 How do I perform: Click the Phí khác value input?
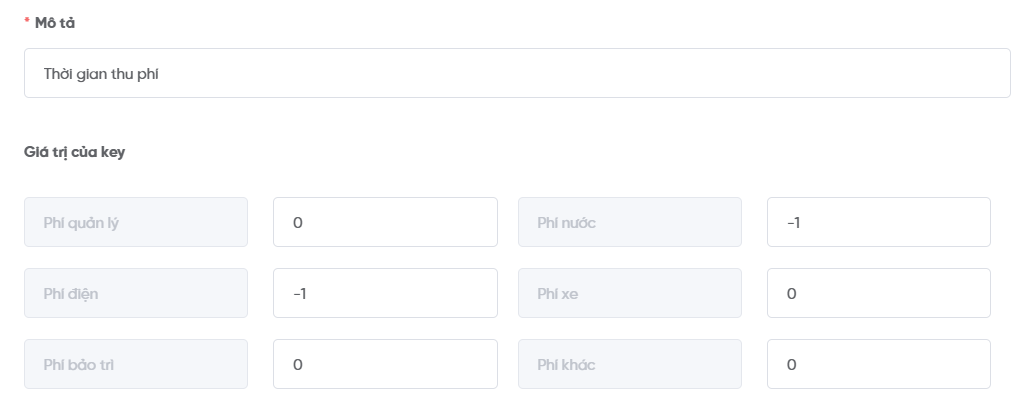[878, 364]
